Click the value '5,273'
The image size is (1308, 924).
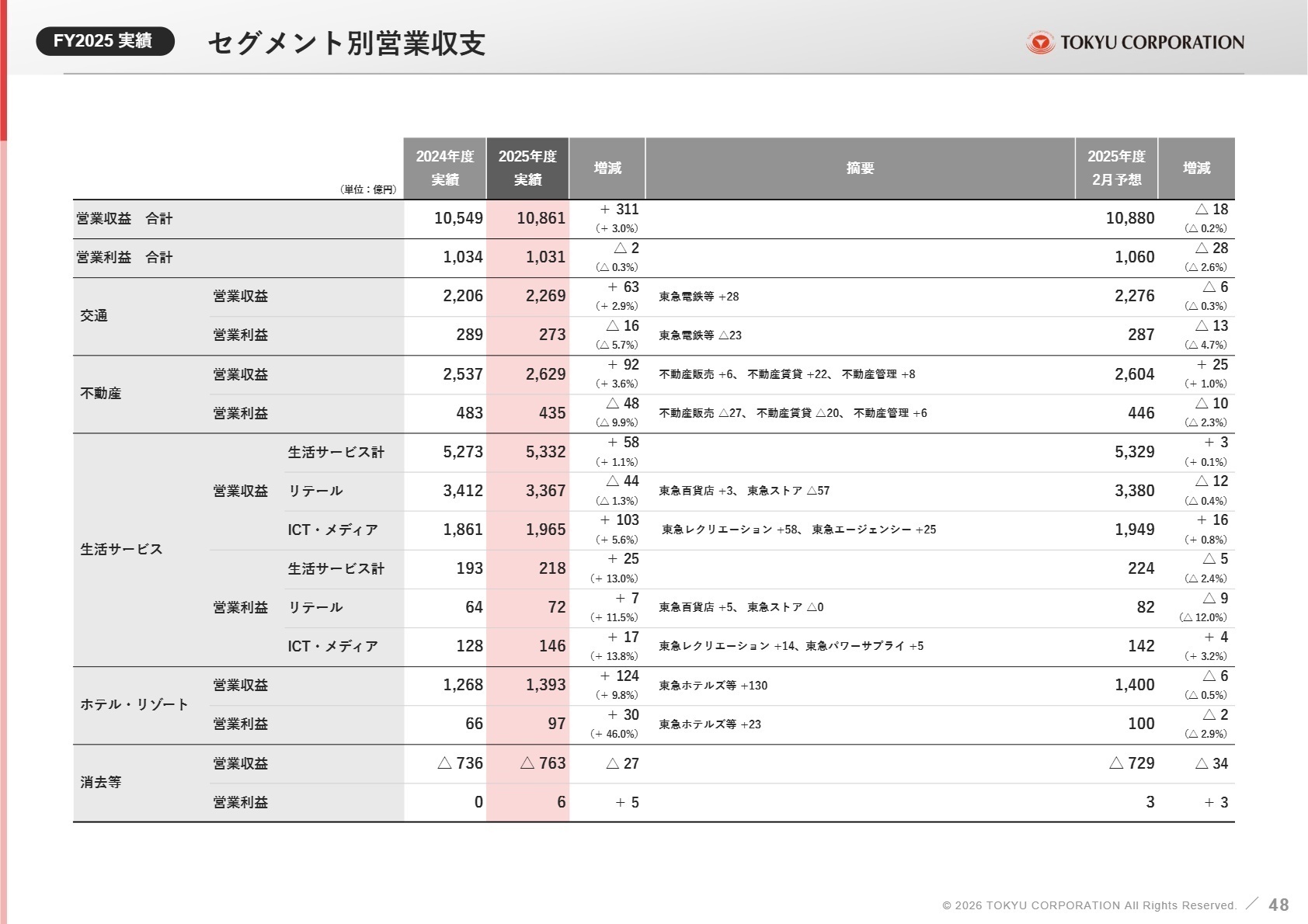(463, 452)
